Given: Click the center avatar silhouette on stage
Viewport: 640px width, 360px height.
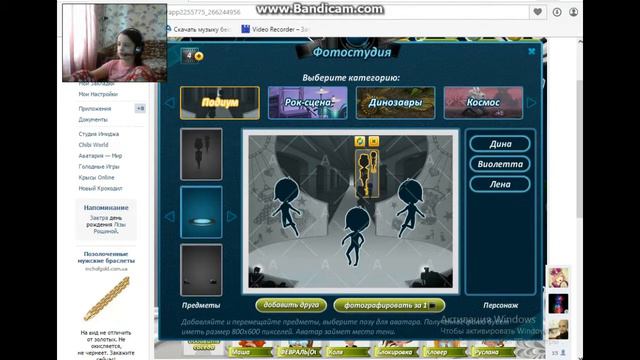Looking at the screenshot, I should [x=354, y=236].
